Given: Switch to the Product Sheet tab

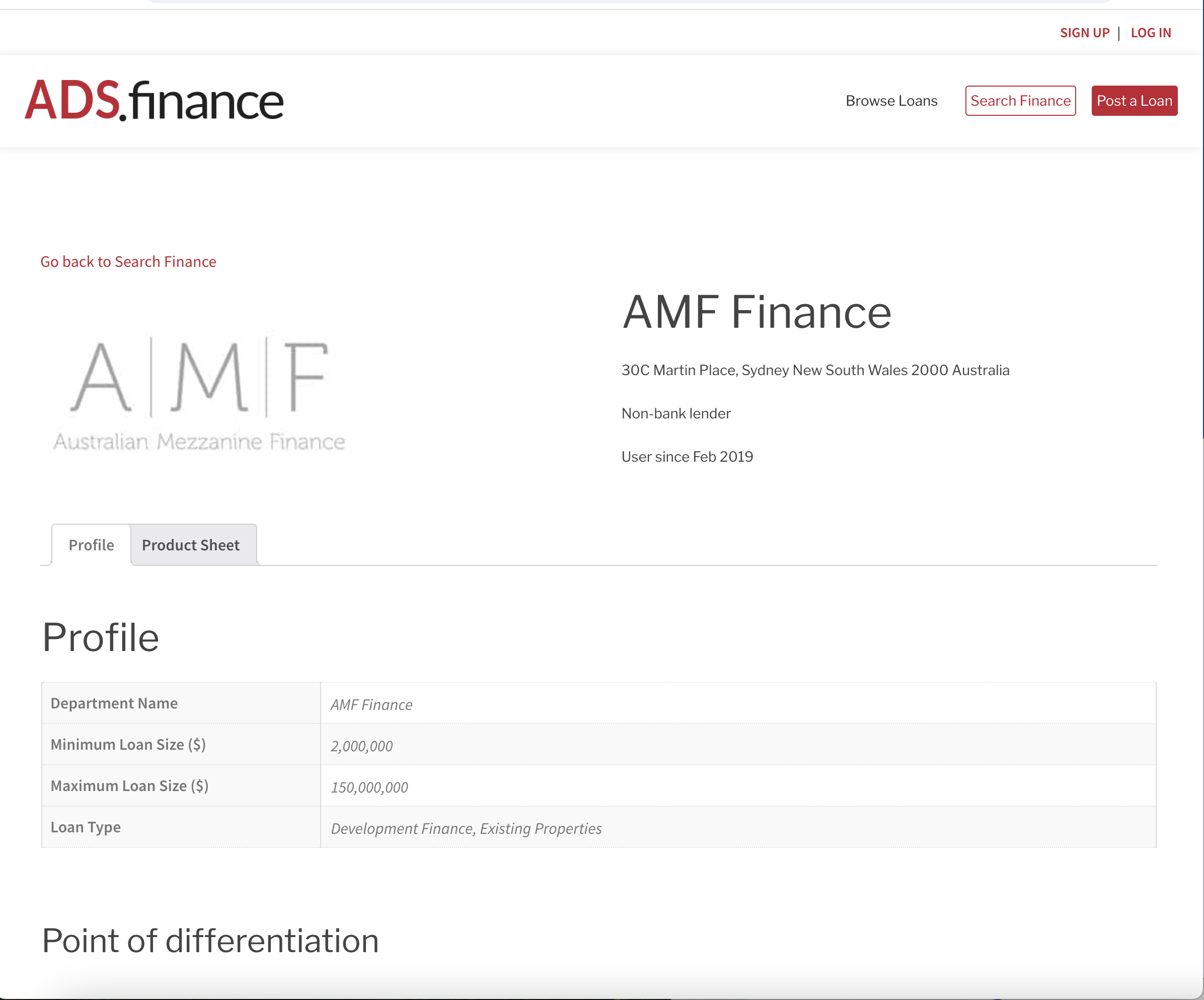Looking at the screenshot, I should point(194,545).
